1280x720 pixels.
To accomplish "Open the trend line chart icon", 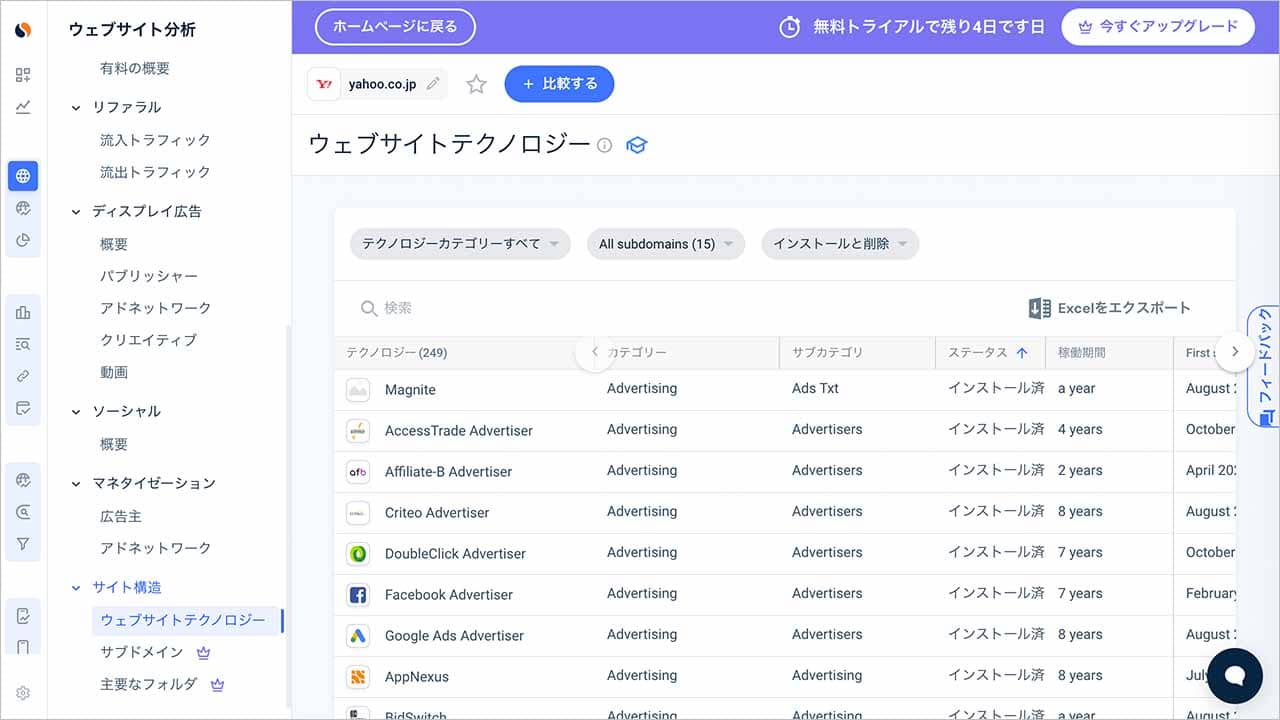I will (23, 107).
